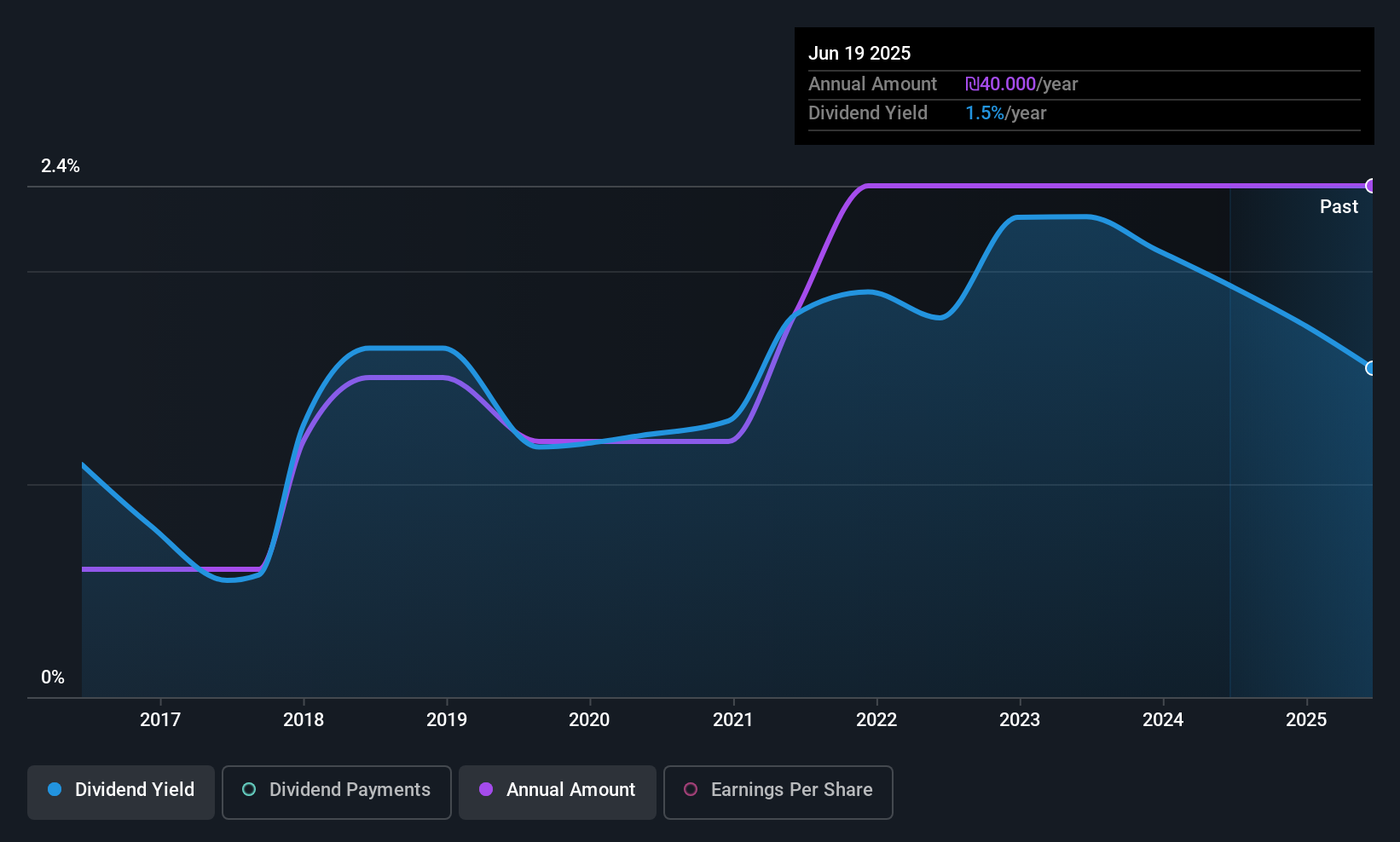Click the 2017 x-axis label

[x=160, y=719]
